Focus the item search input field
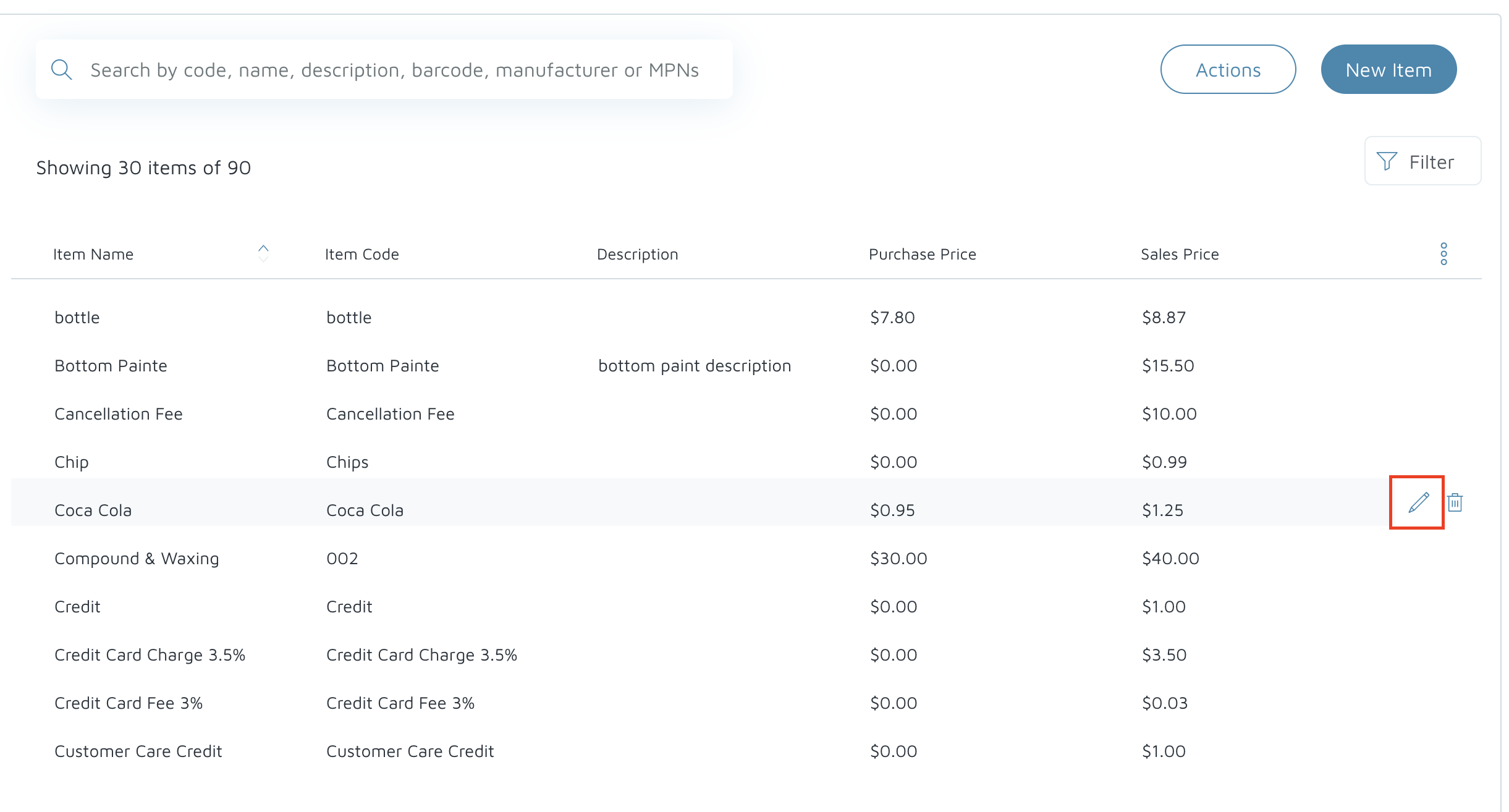1509x812 pixels. point(395,70)
